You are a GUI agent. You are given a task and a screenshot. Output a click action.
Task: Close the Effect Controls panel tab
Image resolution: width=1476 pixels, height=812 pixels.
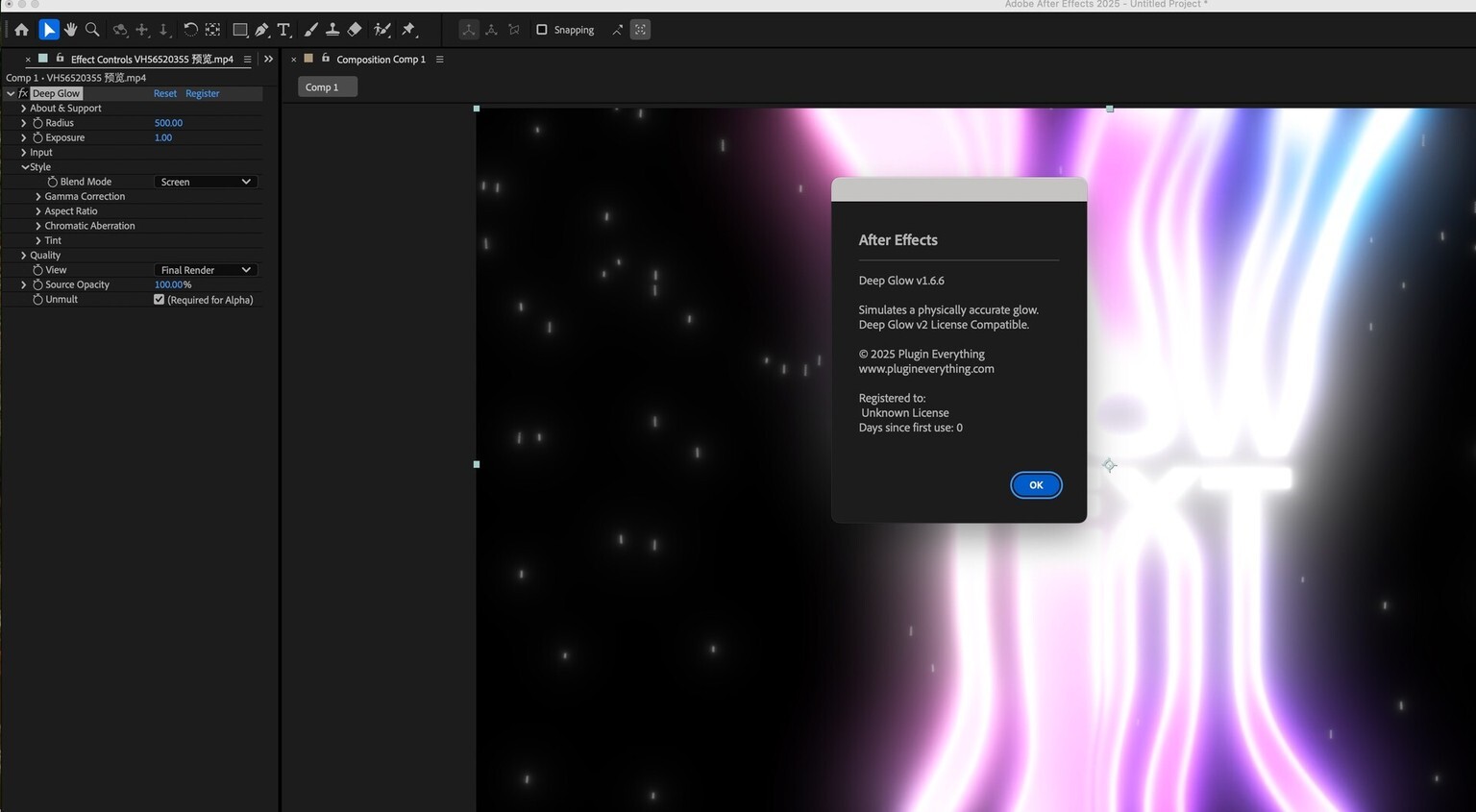tap(28, 60)
